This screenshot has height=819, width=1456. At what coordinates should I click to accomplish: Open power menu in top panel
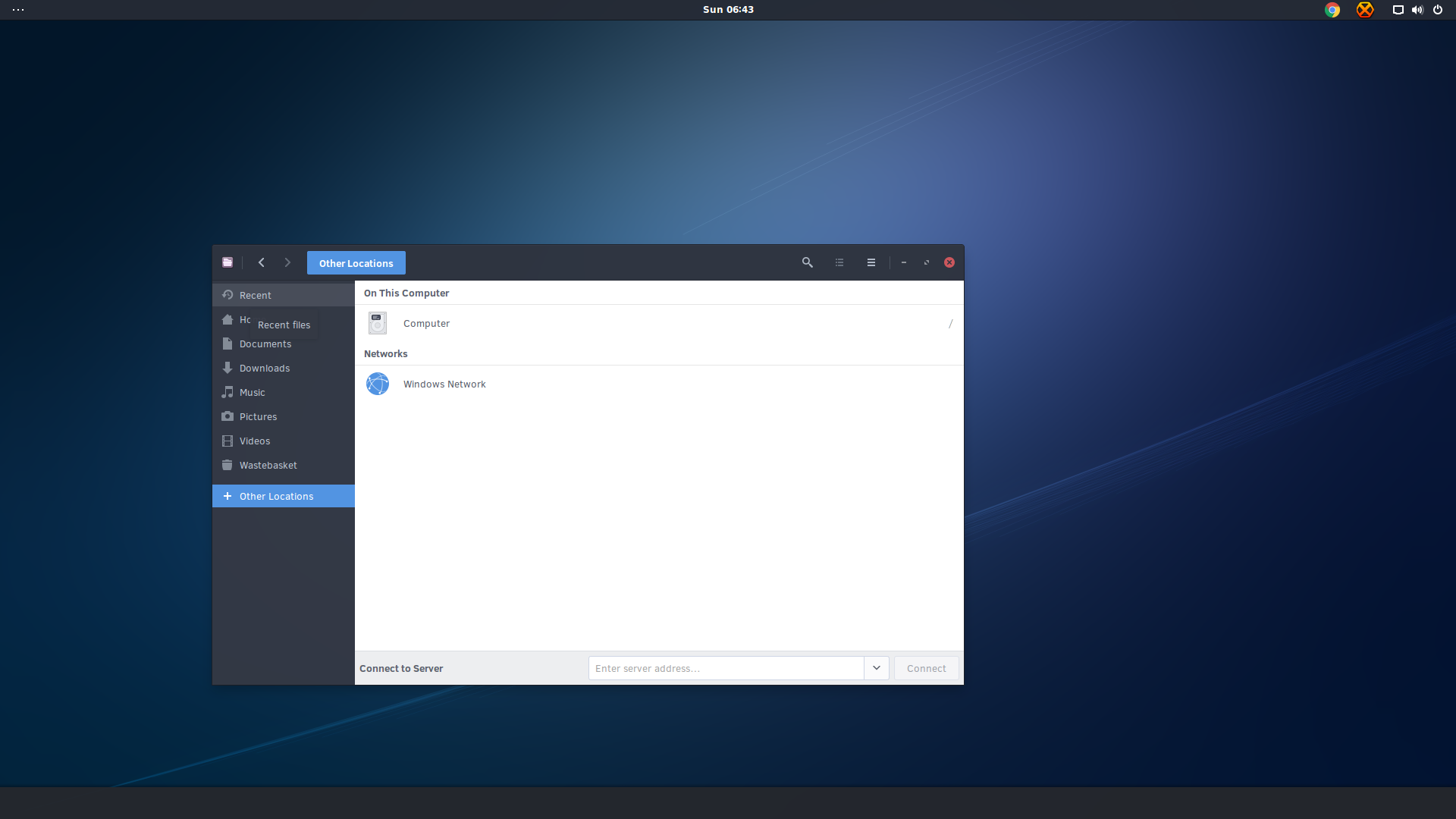[x=1438, y=10]
